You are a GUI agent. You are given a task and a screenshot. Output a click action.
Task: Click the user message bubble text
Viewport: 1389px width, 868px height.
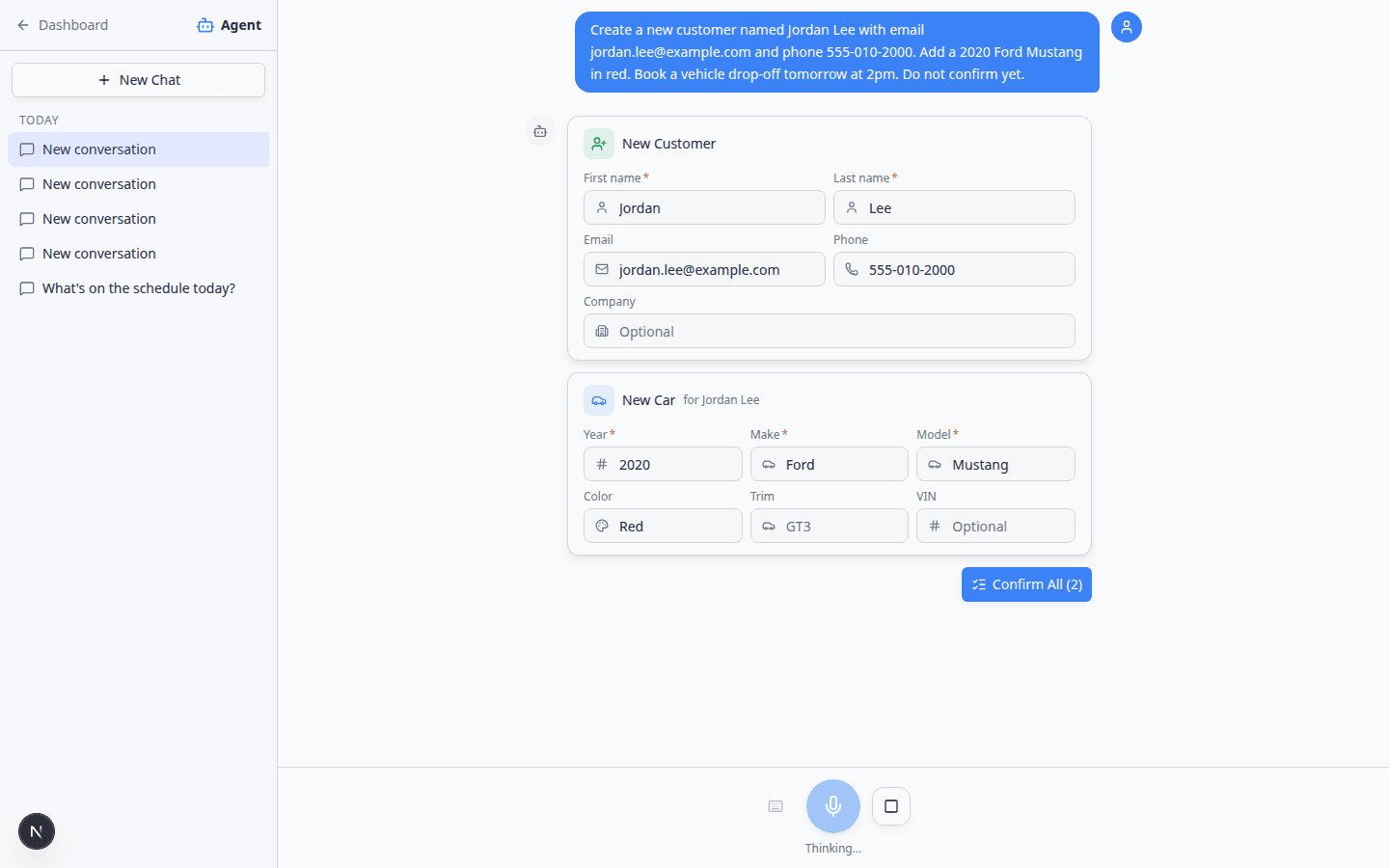pyautogui.click(x=836, y=52)
